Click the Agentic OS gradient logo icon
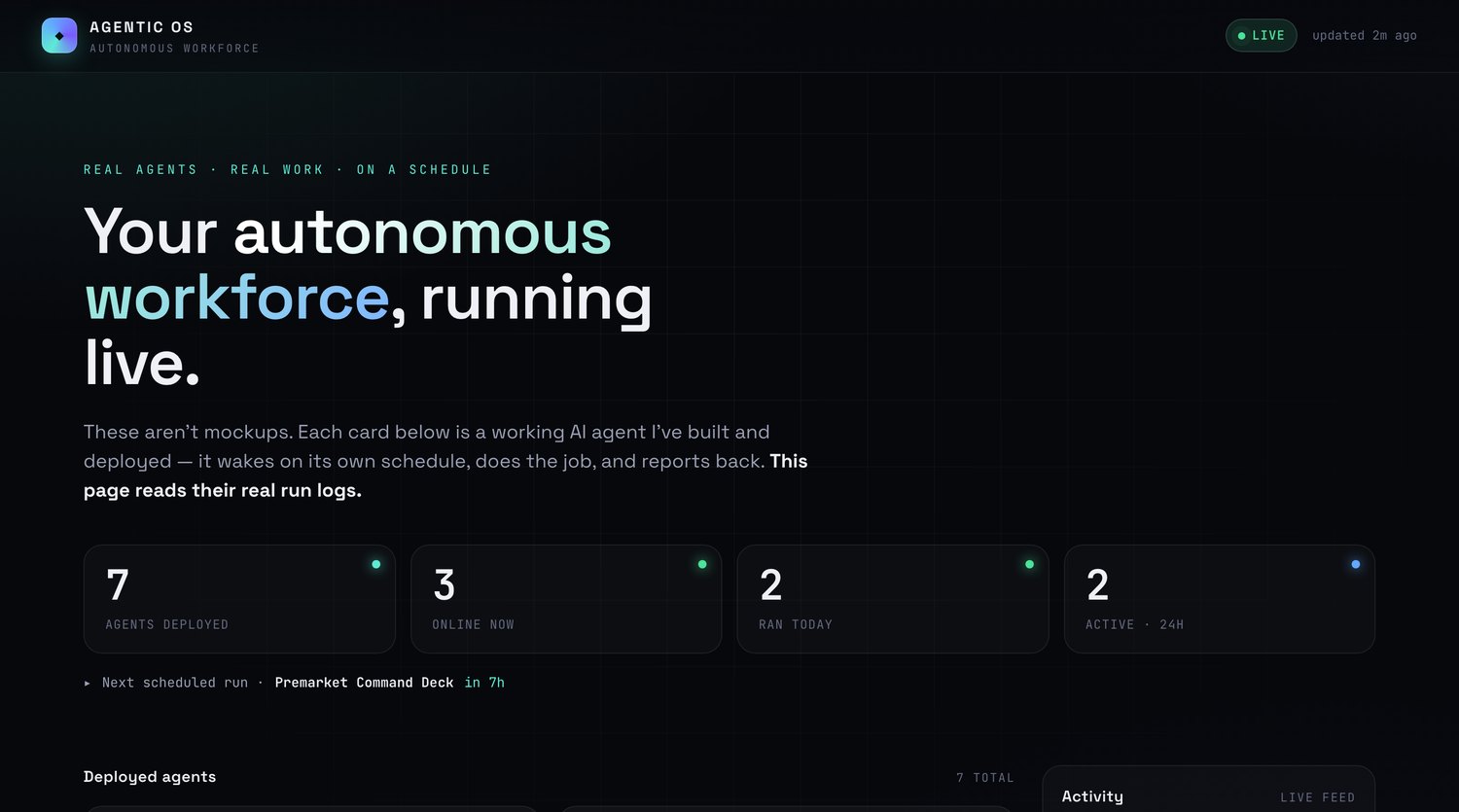Viewport: 1459px width, 812px height. click(x=59, y=35)
